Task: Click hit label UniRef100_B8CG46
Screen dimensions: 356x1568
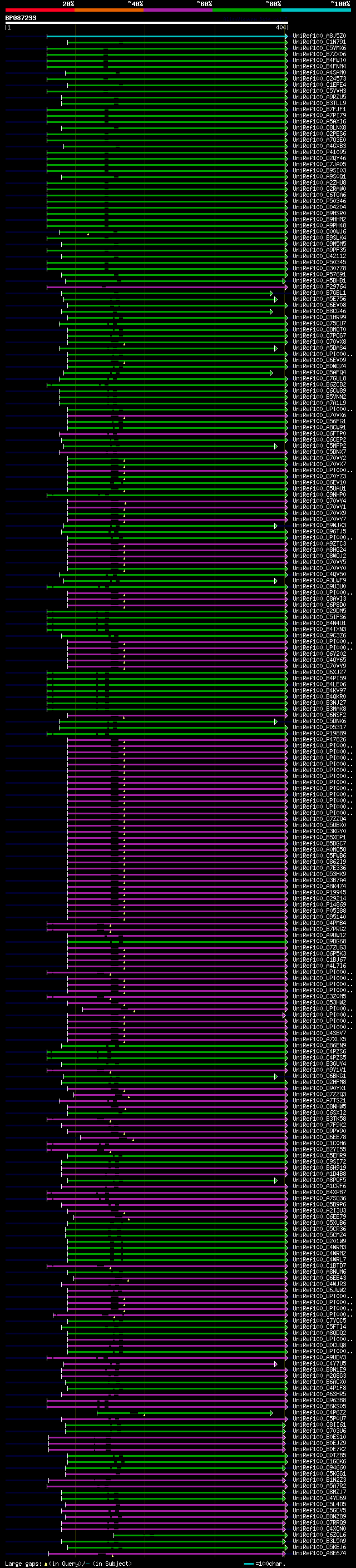Action: [319, 311]
